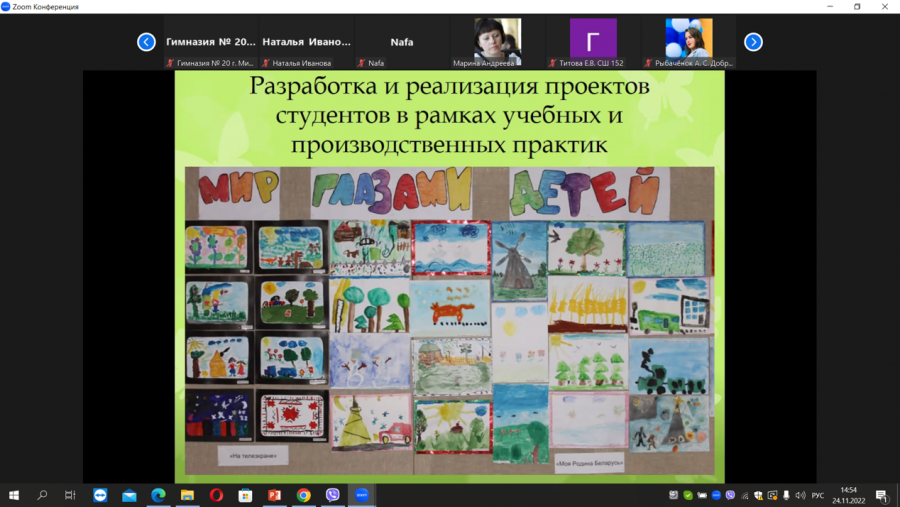
Task: Open Google Chrome from taskbar
Action: click(304, 495)
